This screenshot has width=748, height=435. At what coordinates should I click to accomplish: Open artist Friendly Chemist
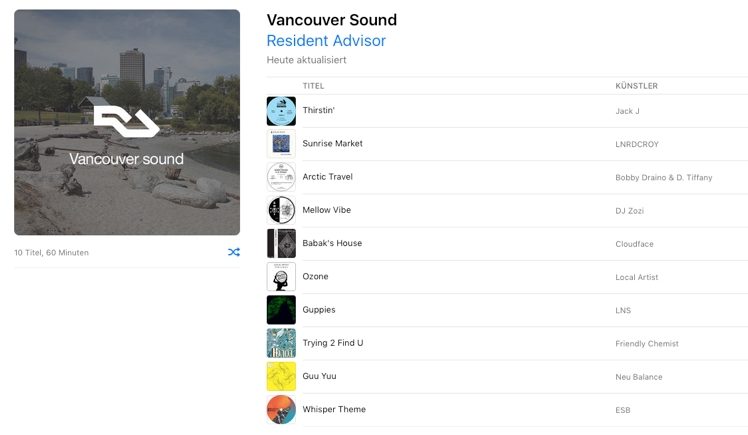[x=647, y=343]
